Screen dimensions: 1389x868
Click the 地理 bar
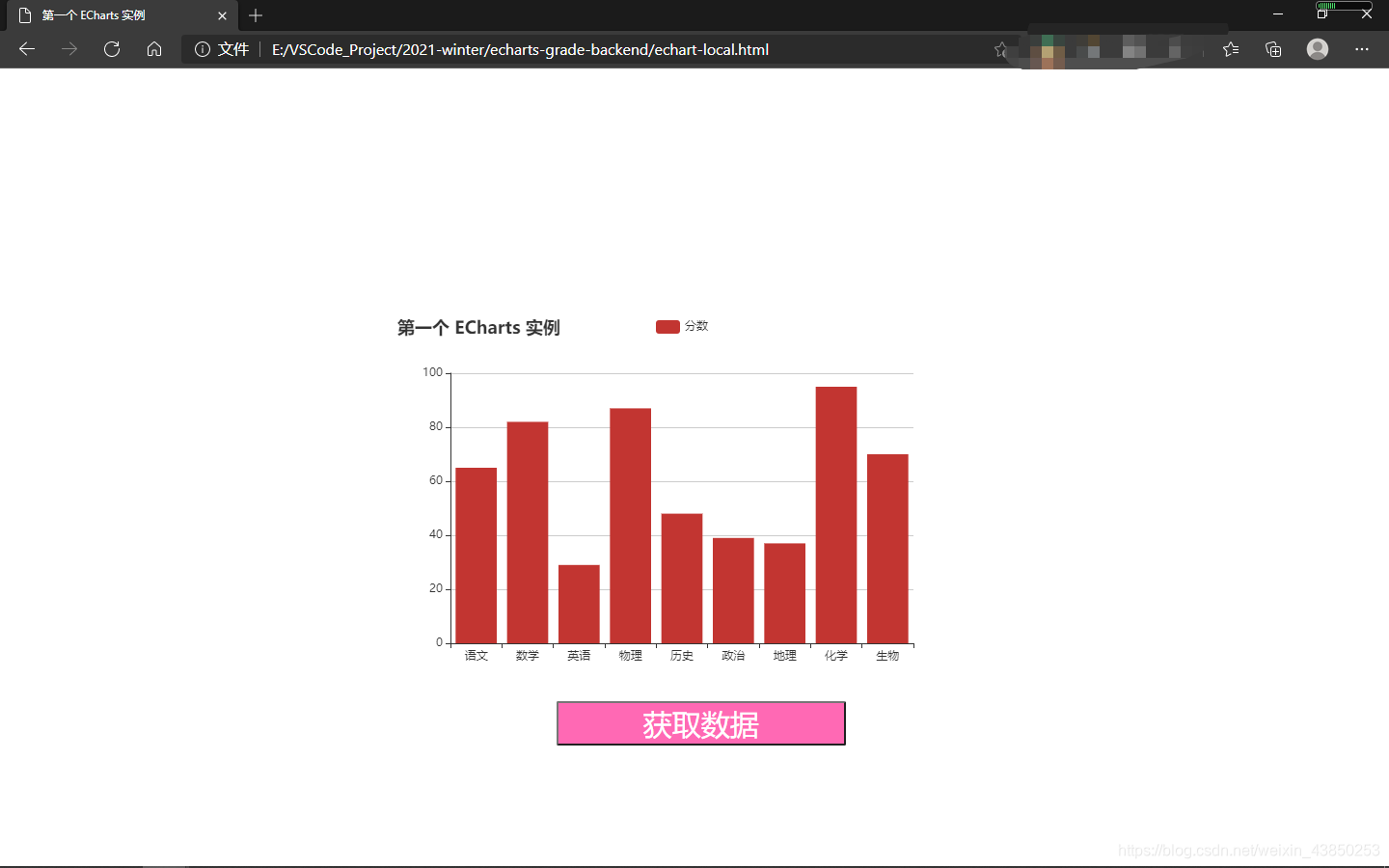785,593
